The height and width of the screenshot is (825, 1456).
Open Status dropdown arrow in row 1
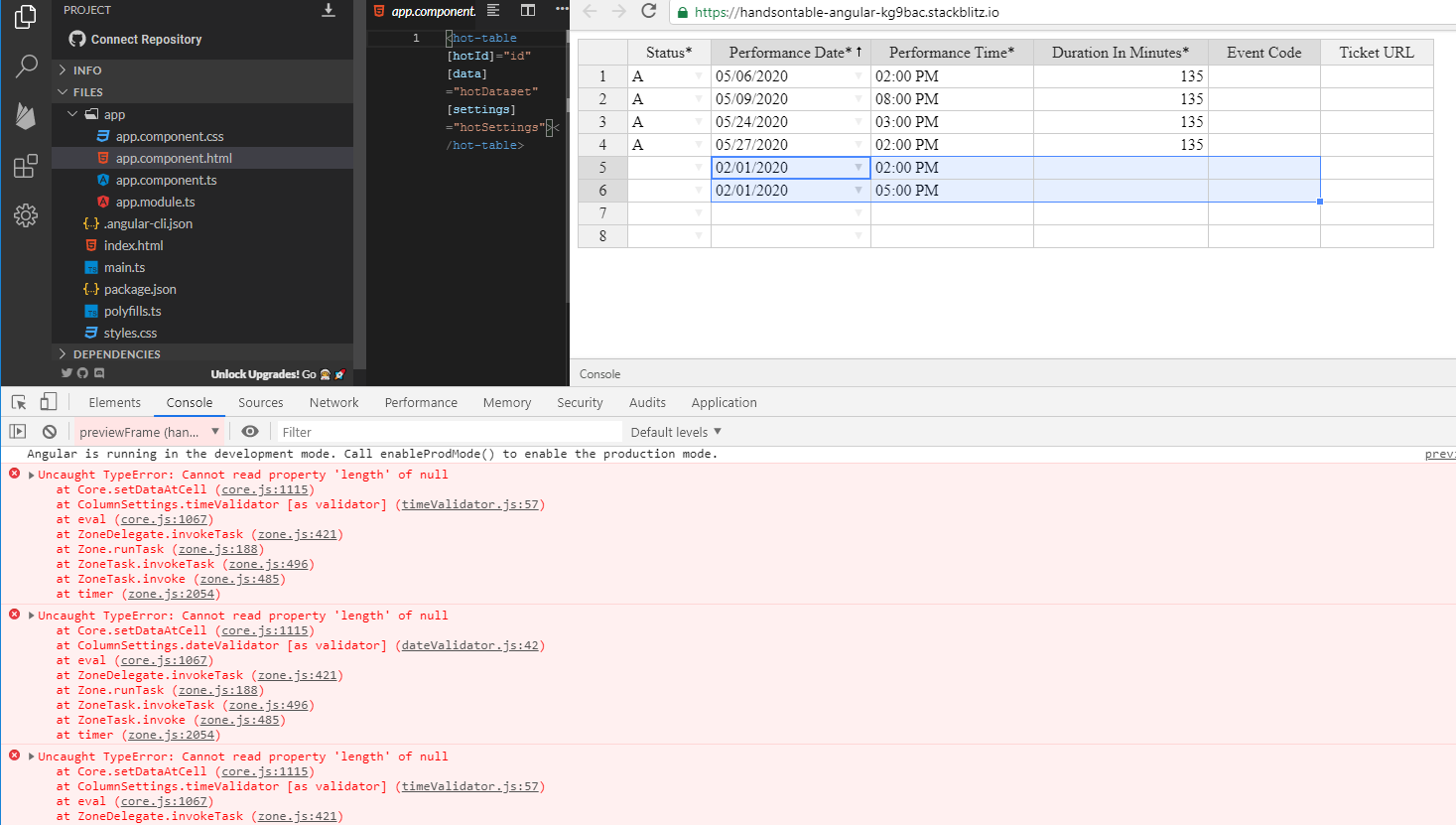tap(699, 76)
